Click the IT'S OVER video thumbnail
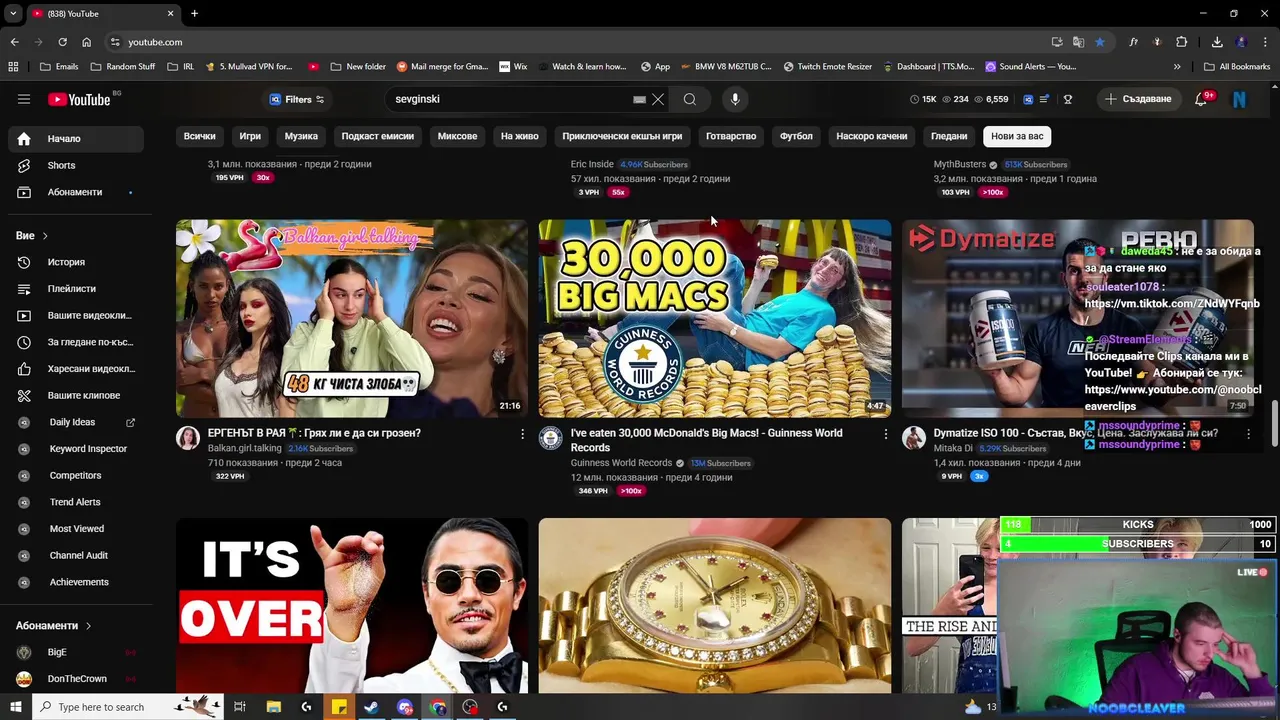This screenshot has width=1280, height=720. (x=352, y=606)
